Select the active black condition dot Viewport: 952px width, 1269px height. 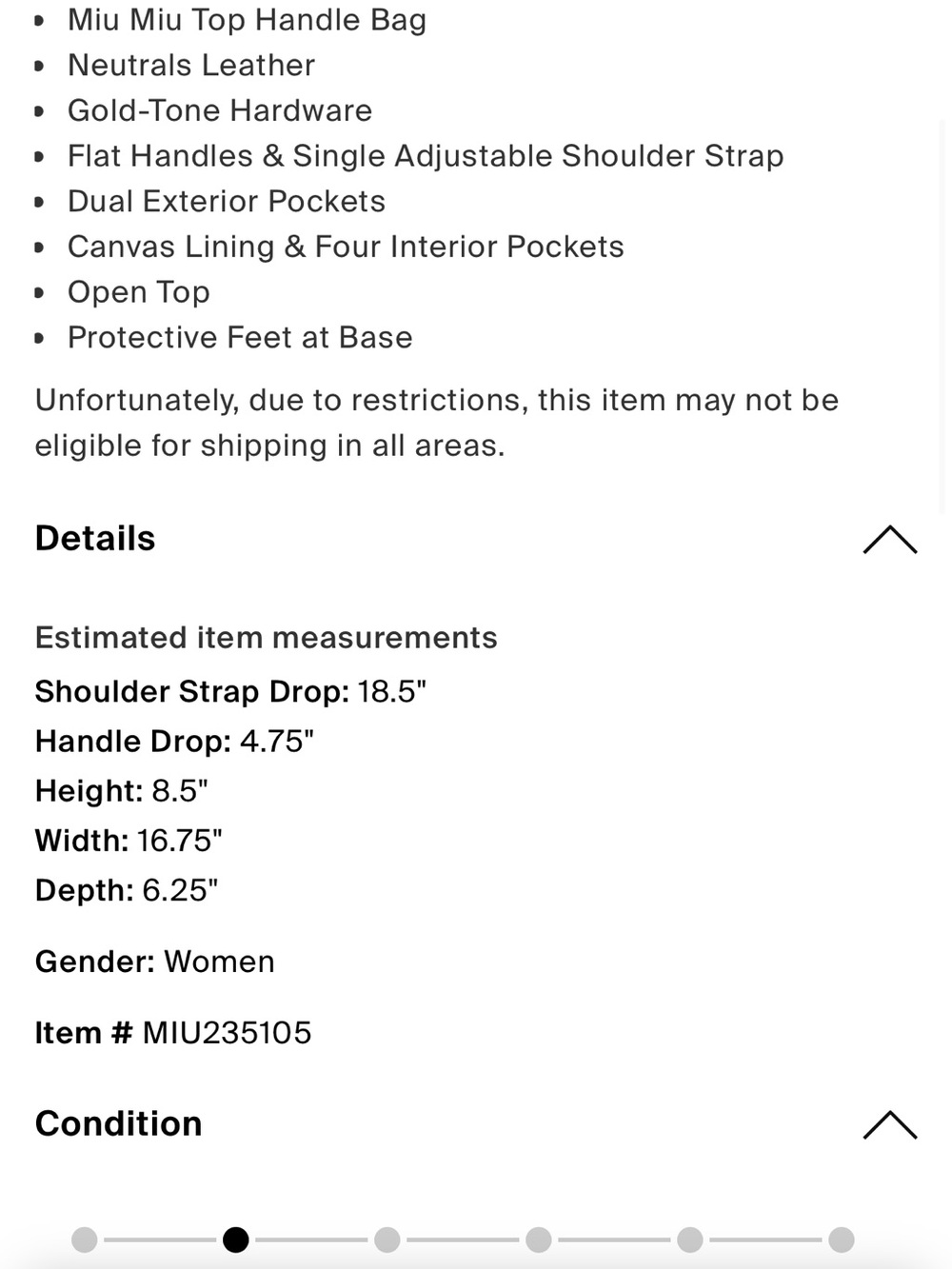coord(235,1239)
